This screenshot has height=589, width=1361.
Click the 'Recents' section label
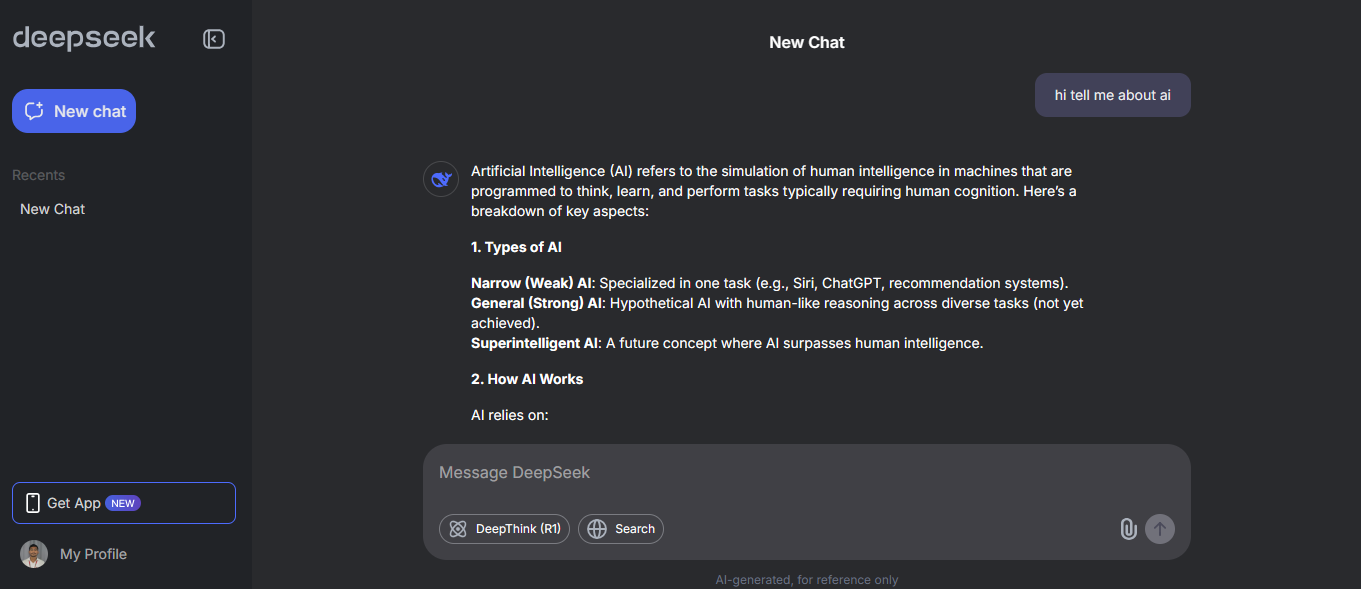pos(38,175)
